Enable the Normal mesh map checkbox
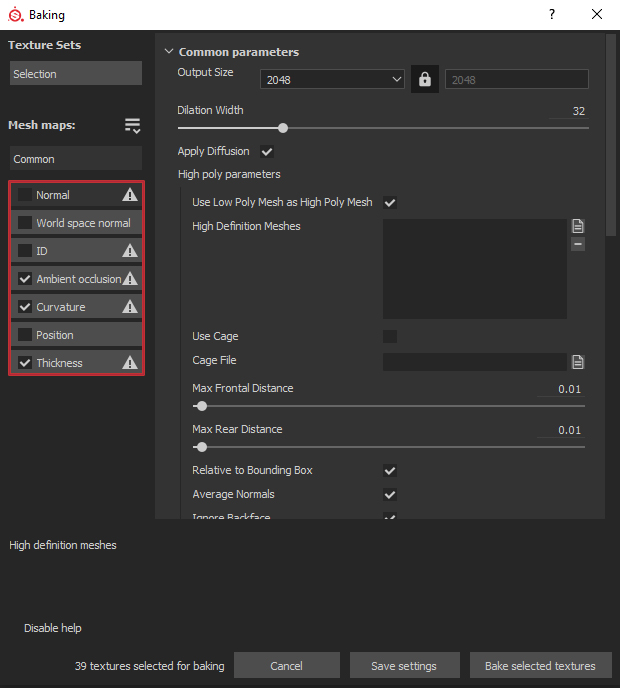Viewport: 620px width, 688px height. (x=25, y=195)
